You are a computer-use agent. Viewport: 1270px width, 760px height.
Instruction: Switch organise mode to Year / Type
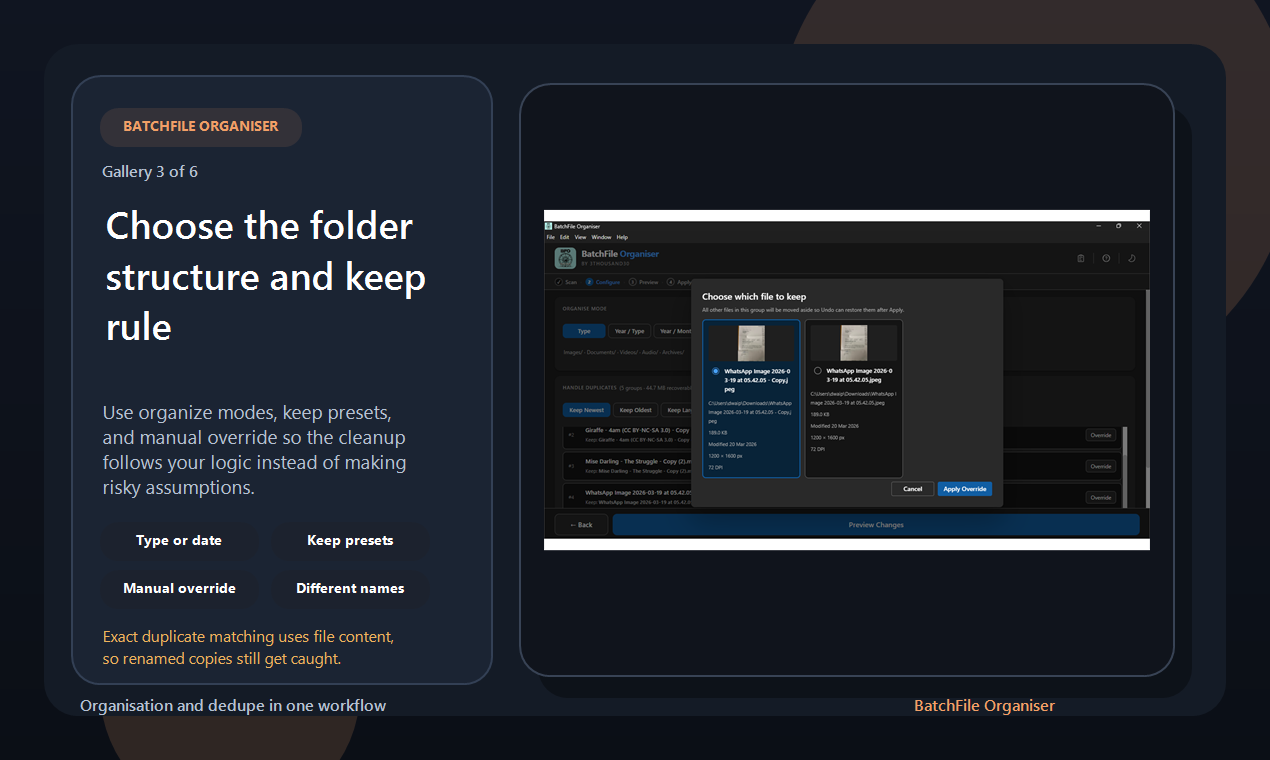coord(629,331)
